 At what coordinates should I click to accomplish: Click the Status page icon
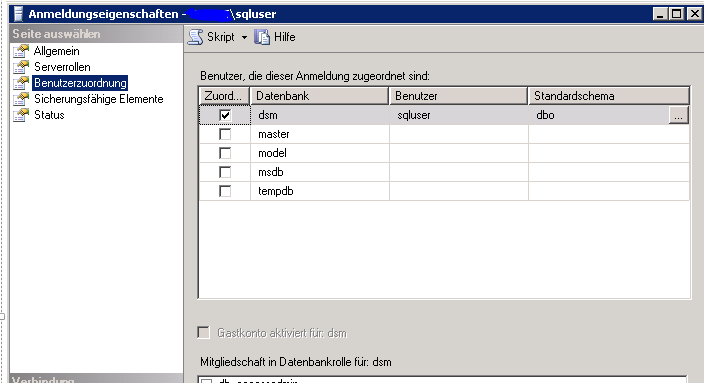(x=21, y=115)
